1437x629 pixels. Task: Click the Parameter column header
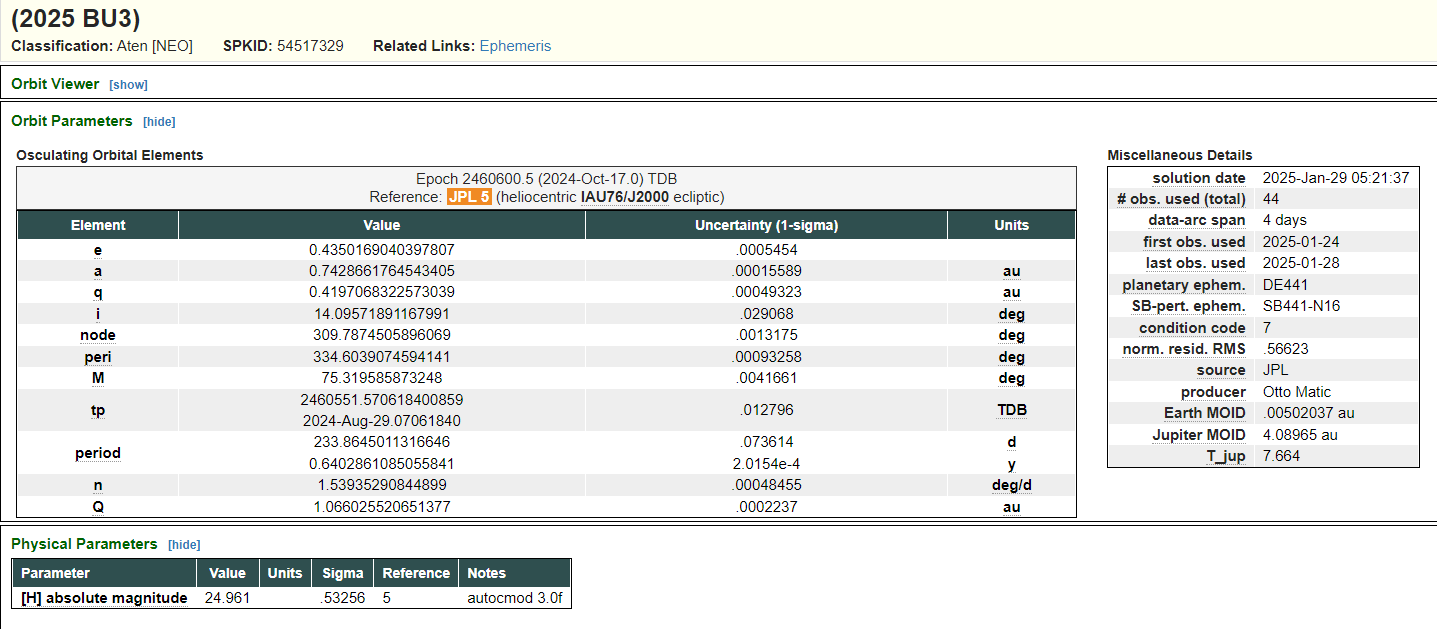tap(104, 573)
